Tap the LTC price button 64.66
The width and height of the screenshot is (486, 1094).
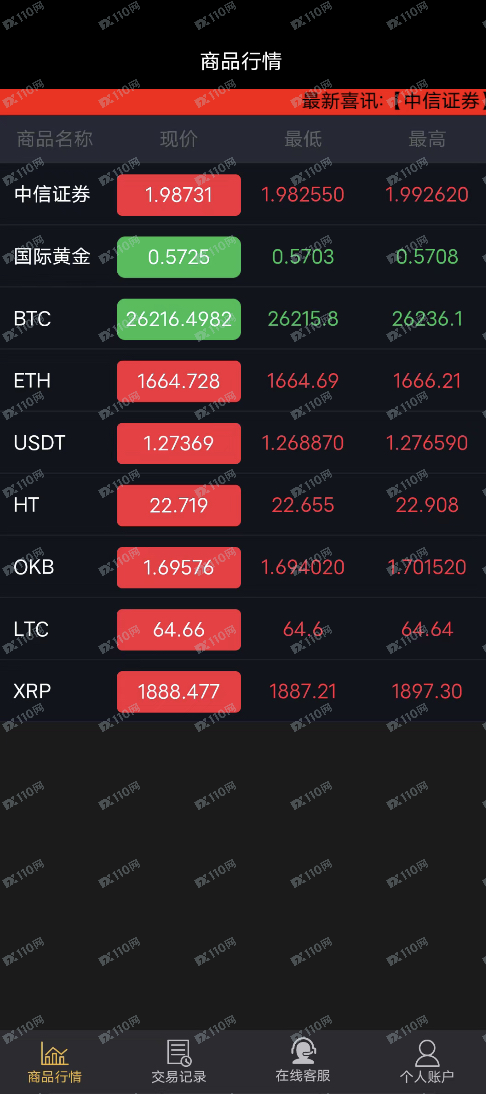coord(179,629)
